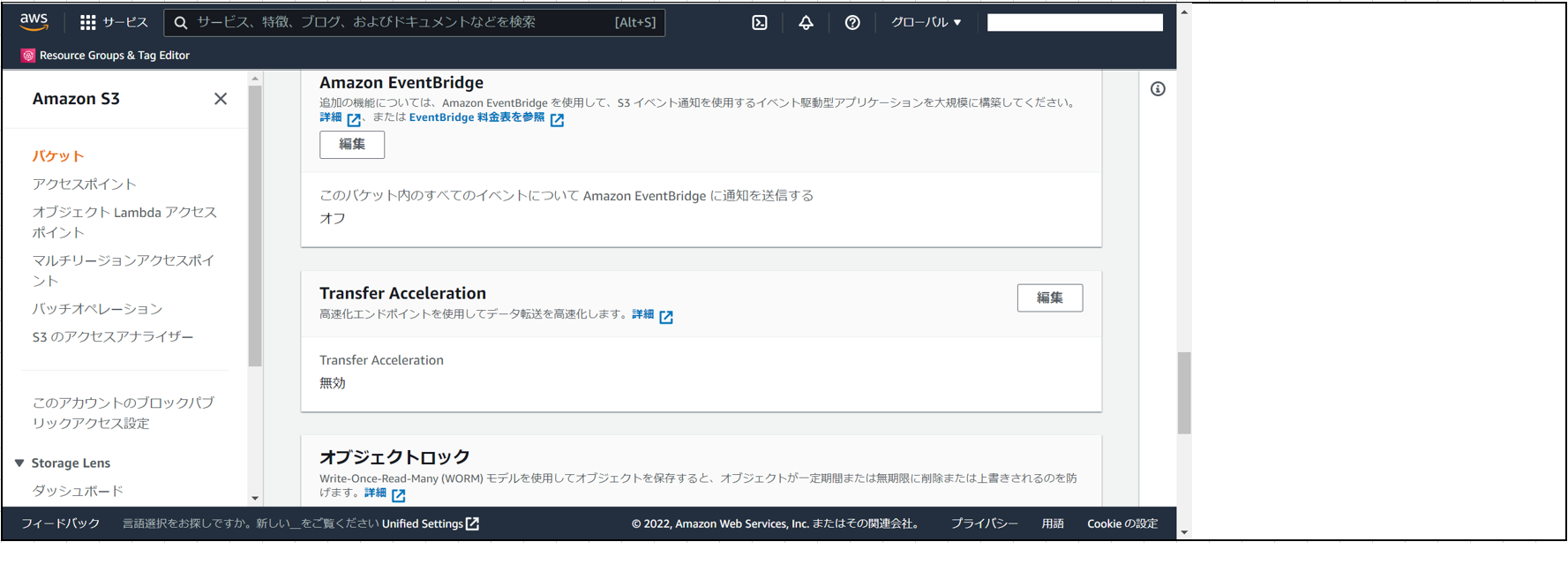1568x572 pixels.
Task: Click the magnifier icon in search bar
Action: 181,23
